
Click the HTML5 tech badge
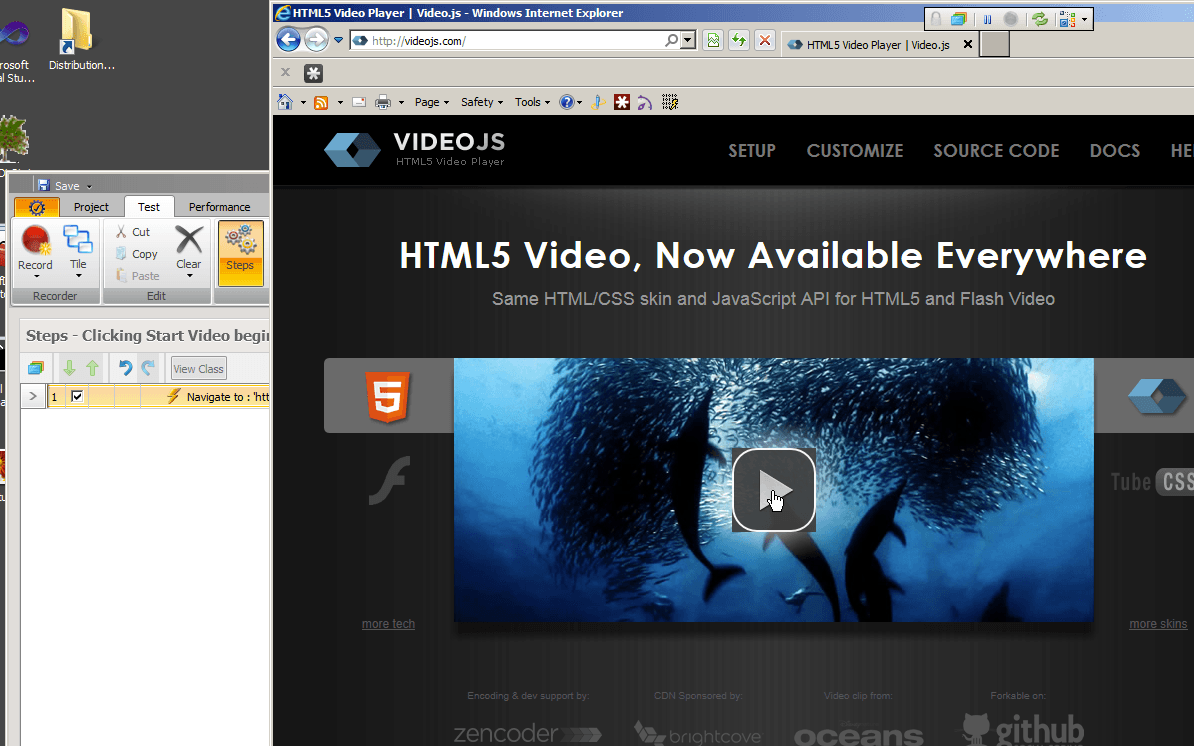click(x=388, y=396)
